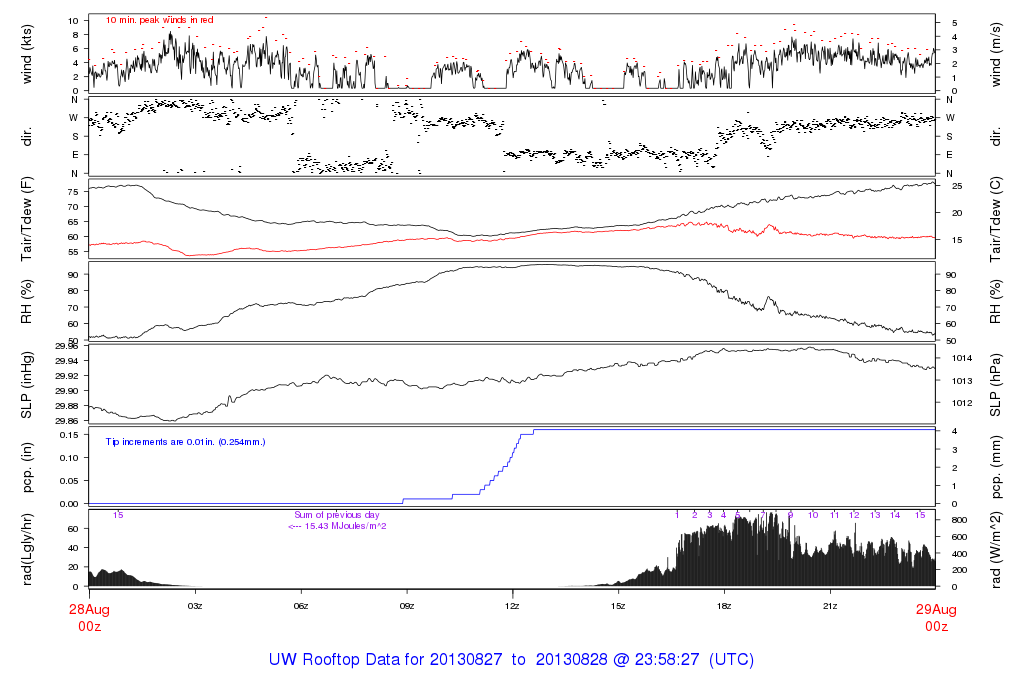The image size is (1024, 700).
Task: Select the 'SLP (inHg)' axis label
Action: [27, 385]
